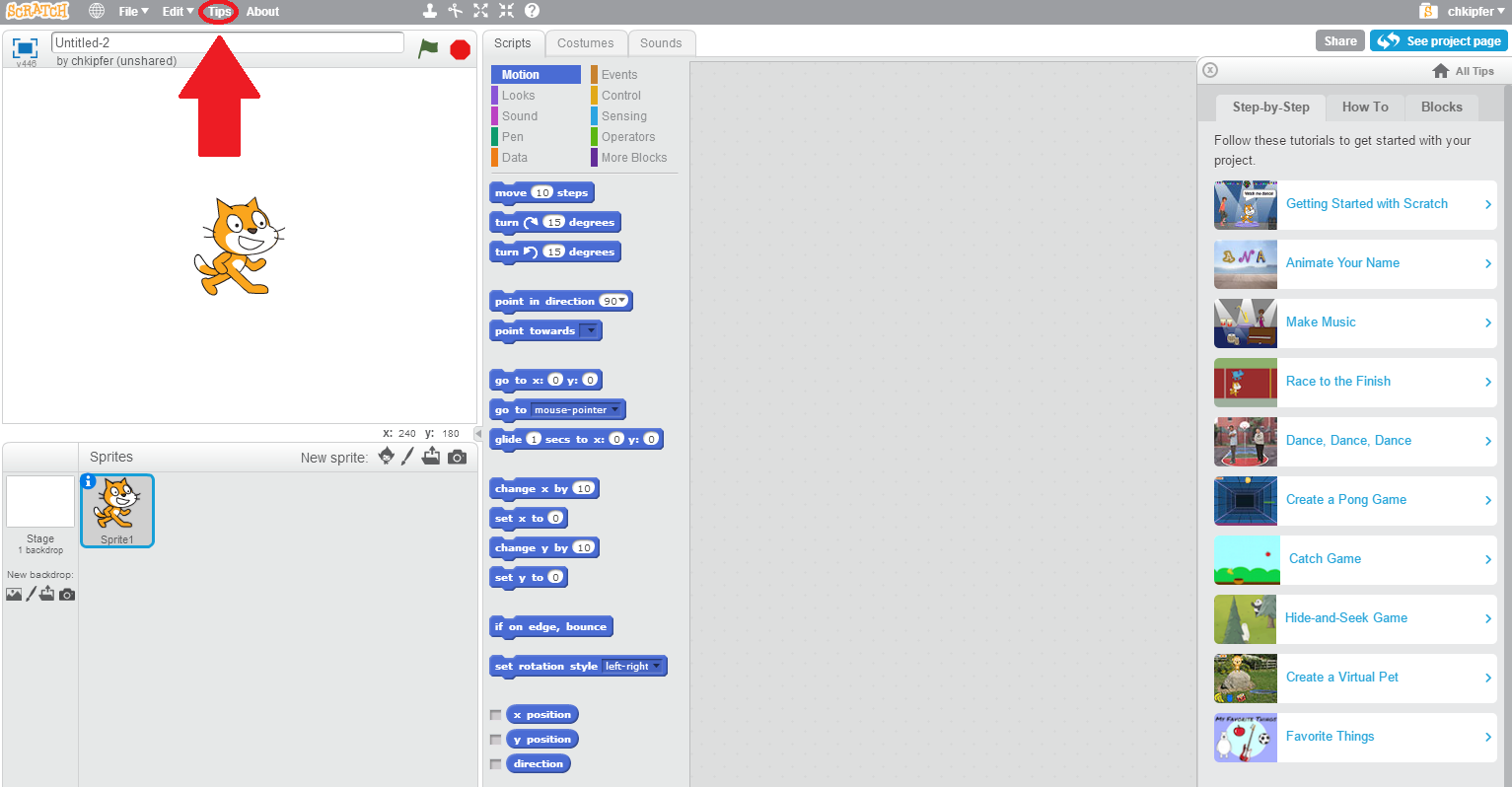Close the tips panel
1512x787 pixels.
(x=1210, y=70)
